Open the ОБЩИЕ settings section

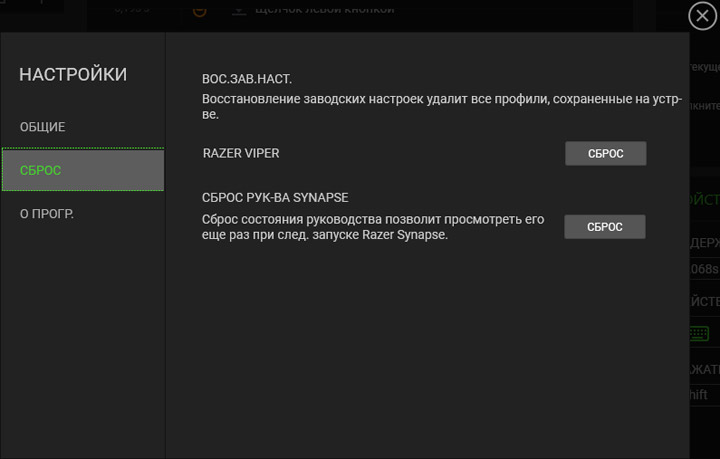click(x=42, y=127)
